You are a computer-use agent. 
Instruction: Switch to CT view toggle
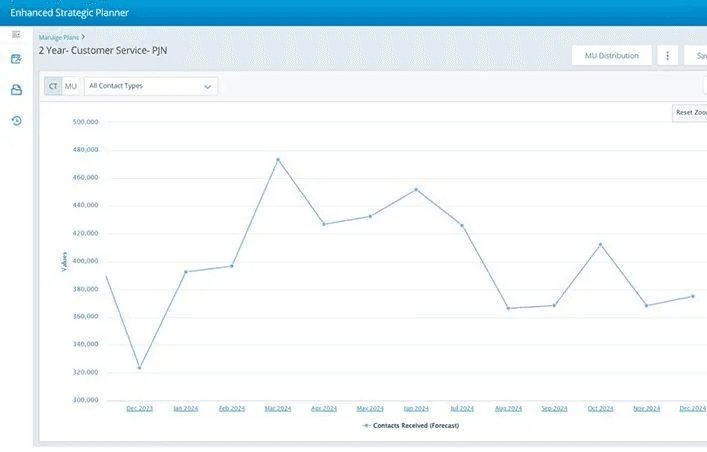53,87
